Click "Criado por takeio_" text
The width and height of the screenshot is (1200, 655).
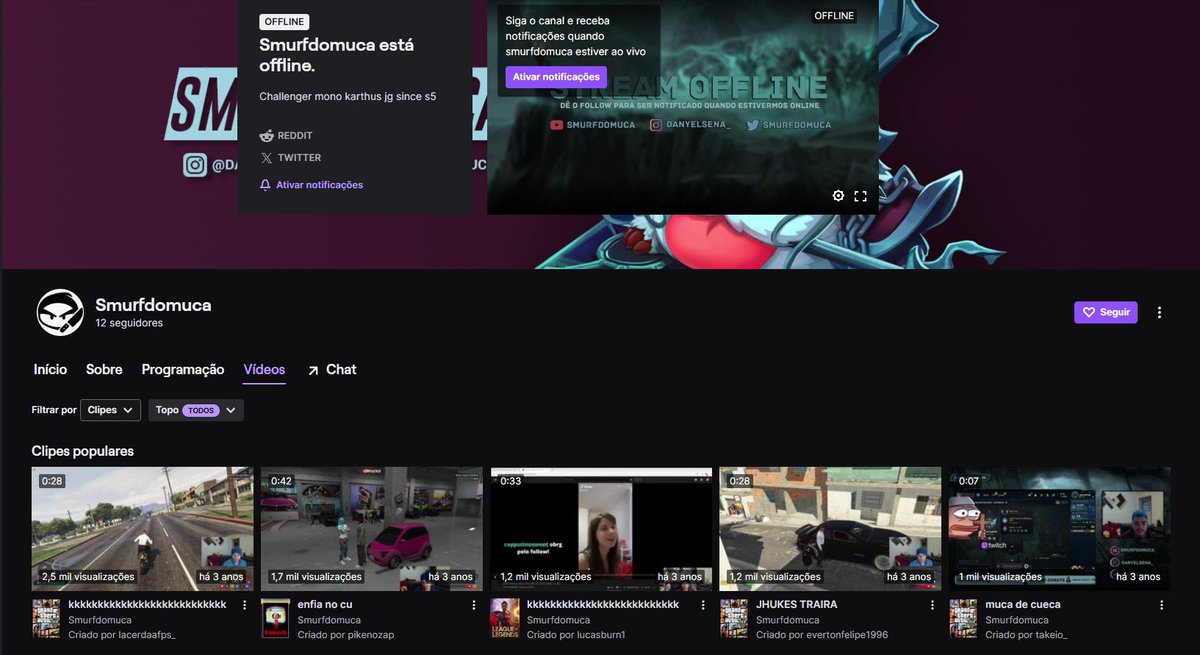[x=1027, y=635]
